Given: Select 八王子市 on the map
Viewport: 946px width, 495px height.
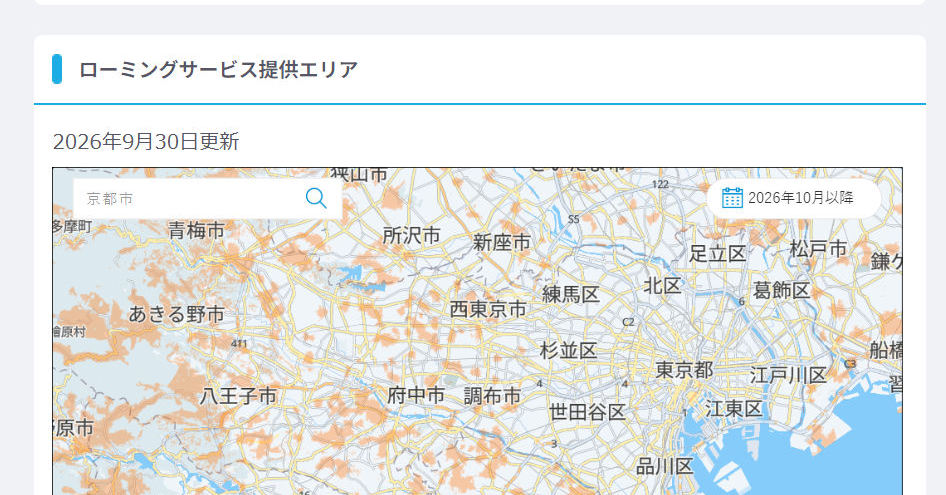Looking at the screenshot, I should pos(238,396).
